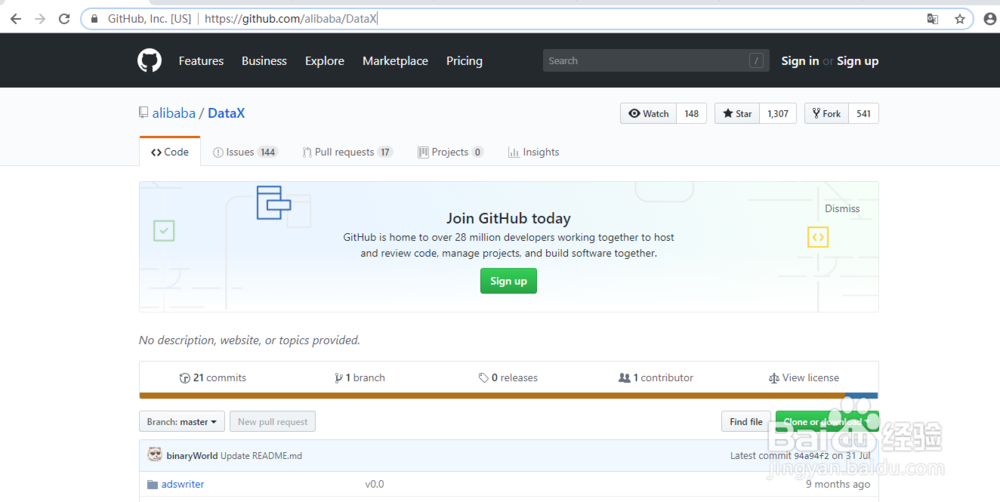Open the browser profile avatar icon
Image resolution: width=1000 pixels, height=502 pixels.
click(990, 19)
